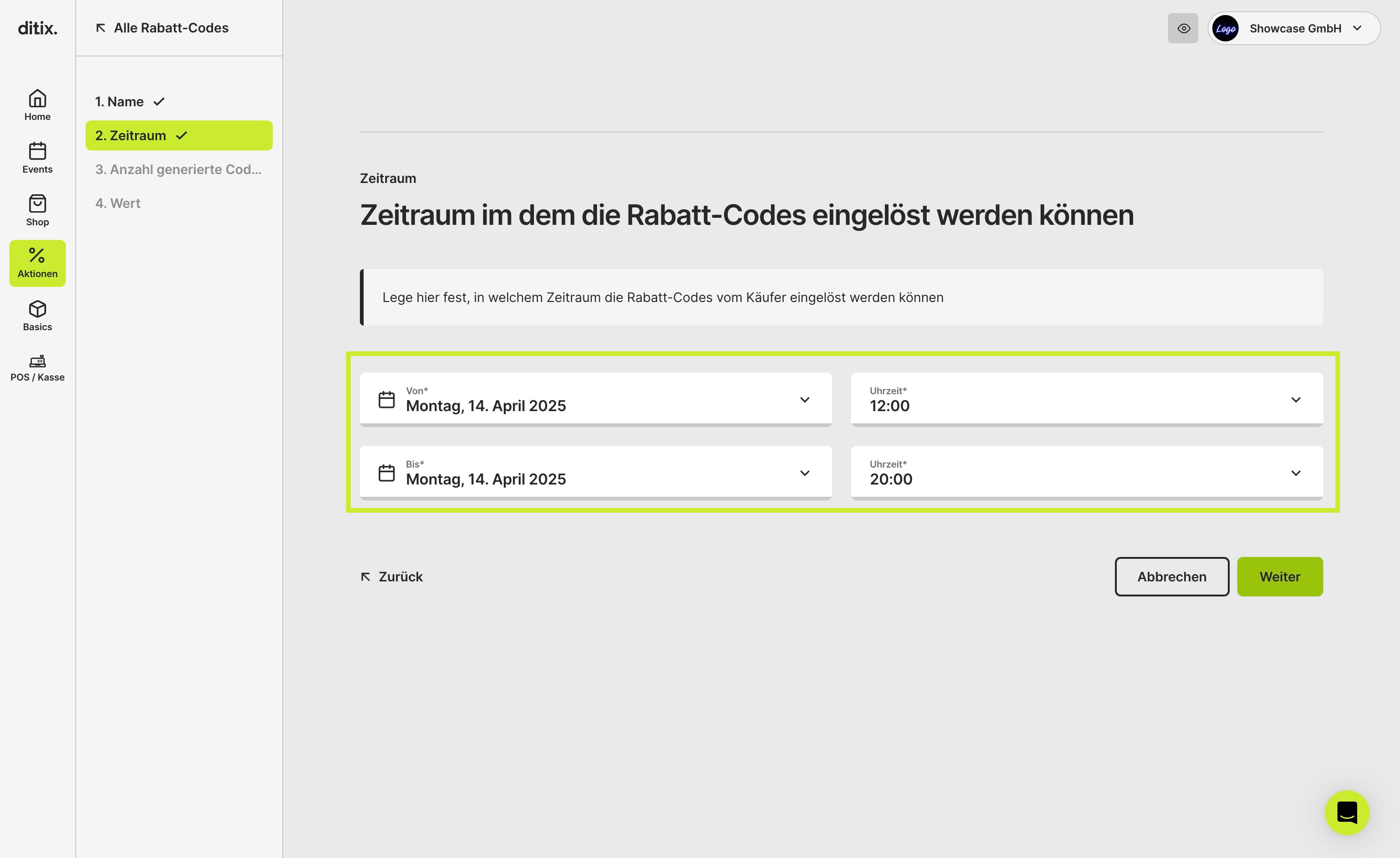Screen dimensions: 1400x858
Task: Expand the Bis date dropdown
Action: [x=596, y=472]
